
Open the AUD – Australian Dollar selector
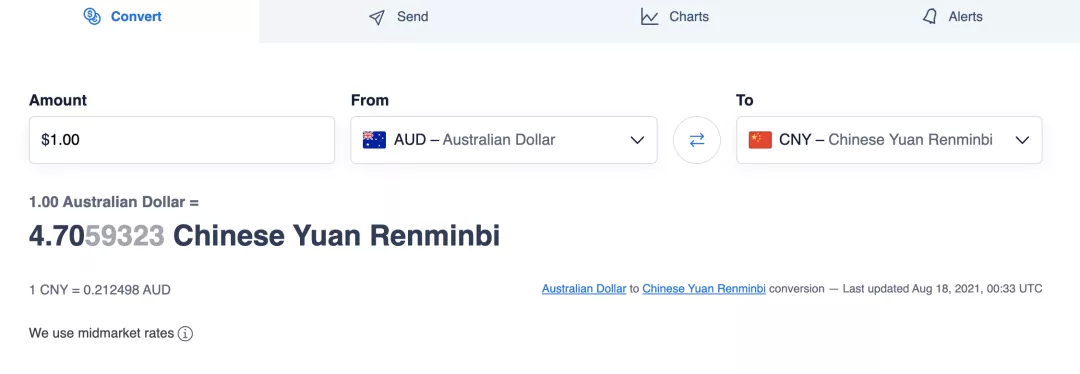coord(503,140)
